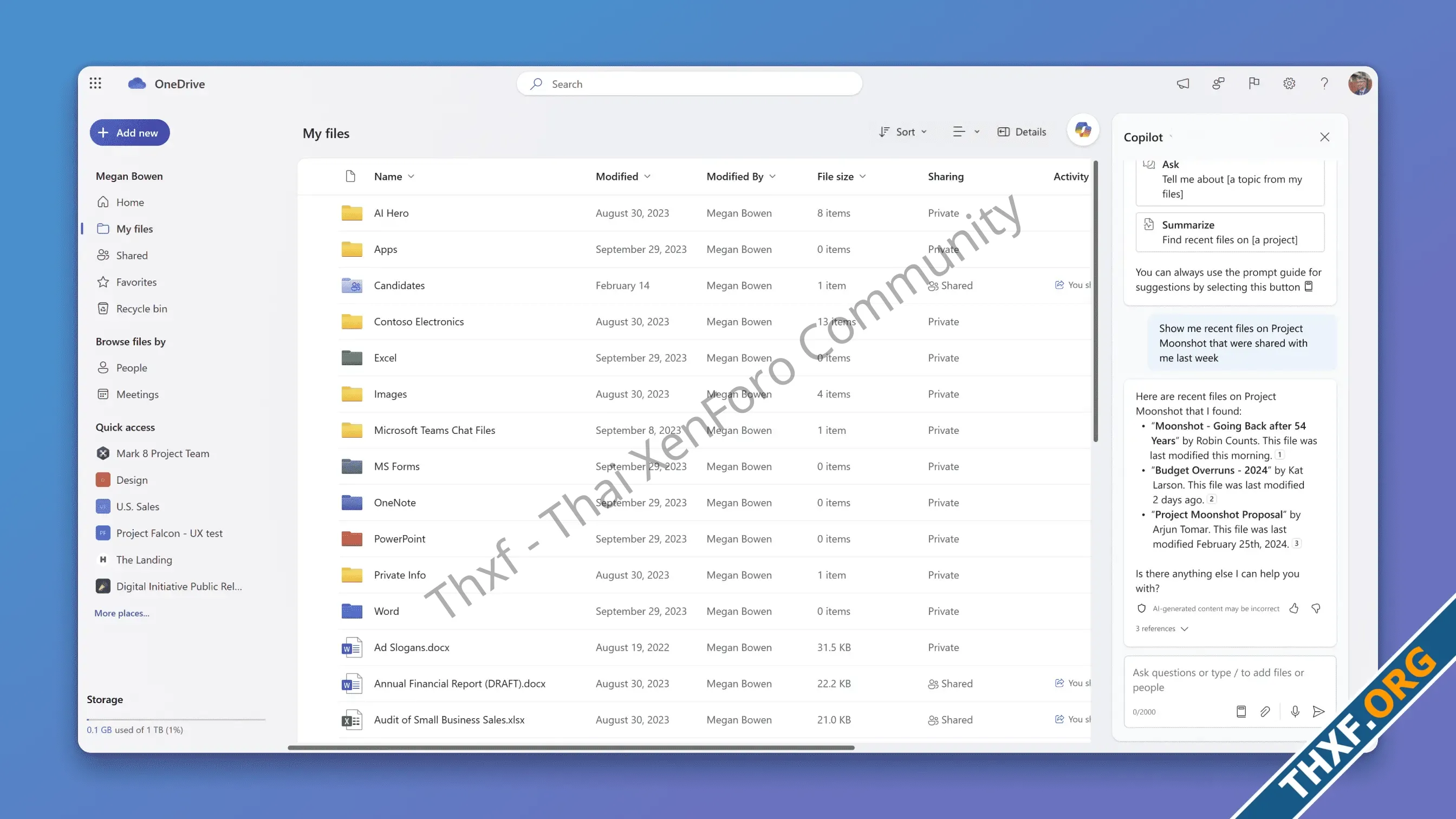Open the Candidates shared folder icon

352,285
